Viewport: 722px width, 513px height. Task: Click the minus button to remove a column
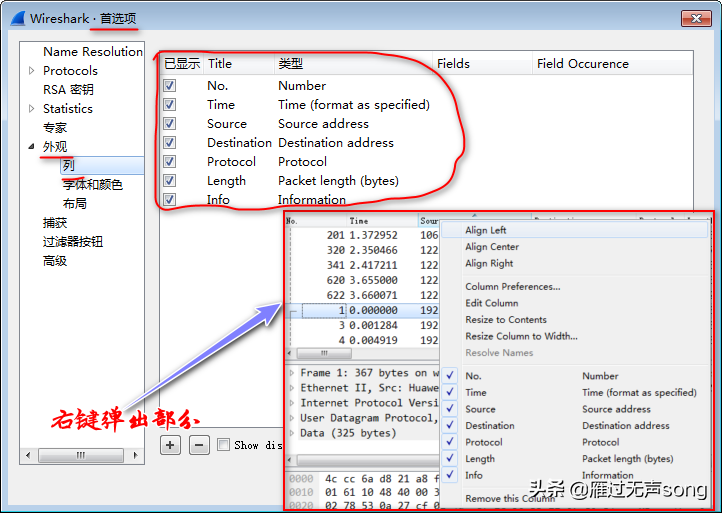coord(199,445)
